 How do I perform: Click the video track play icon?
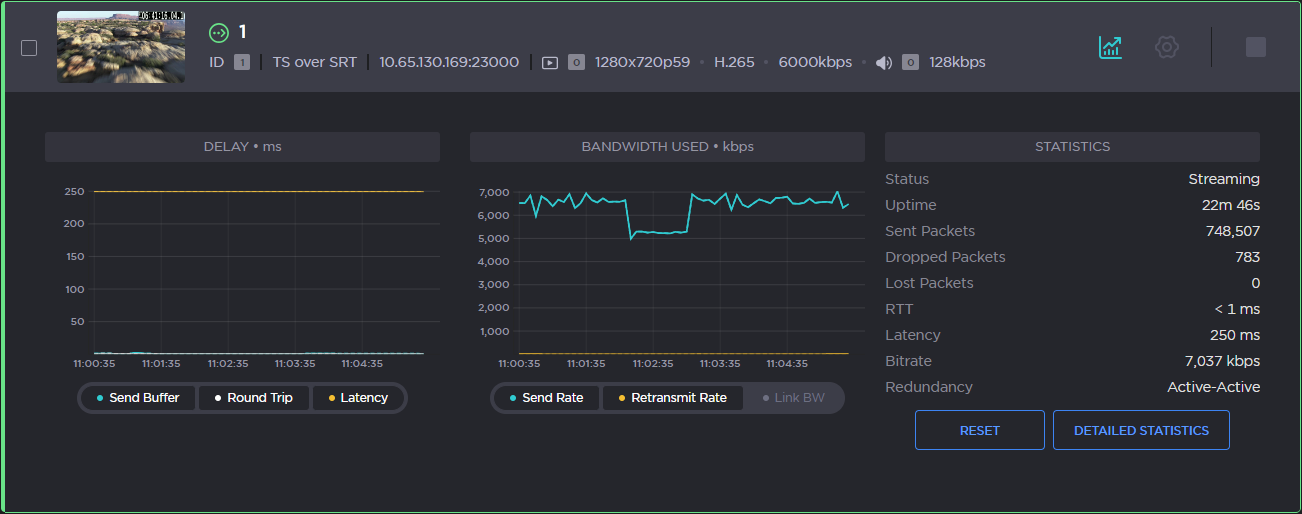tap(550, 62)
